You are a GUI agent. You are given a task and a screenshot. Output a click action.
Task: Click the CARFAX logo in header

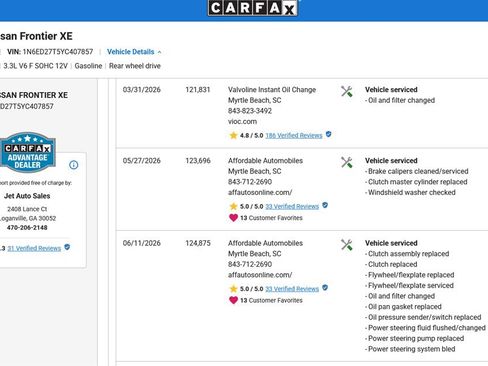coord(252,8)
